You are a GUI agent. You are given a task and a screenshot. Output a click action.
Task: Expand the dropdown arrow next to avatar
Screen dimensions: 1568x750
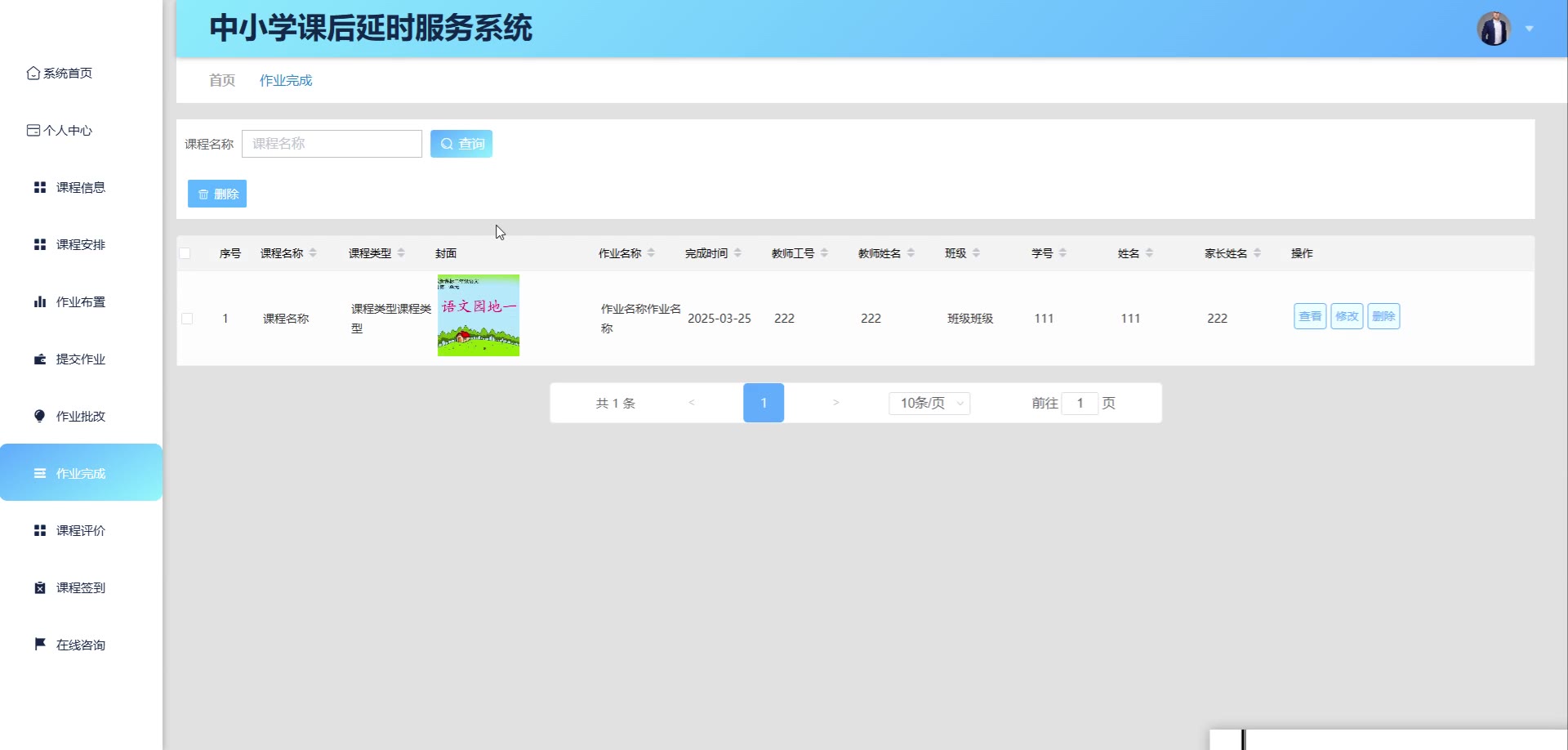coord(1529,29)
